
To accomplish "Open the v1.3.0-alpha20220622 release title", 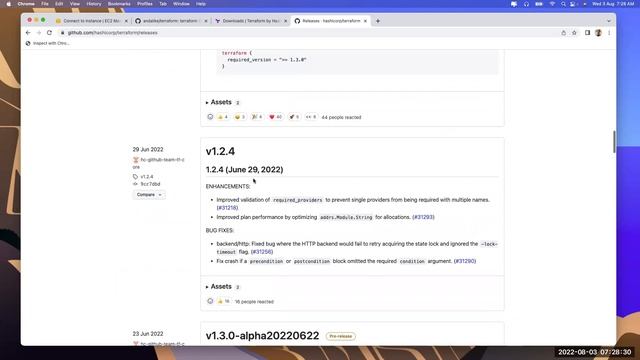I will (262, 336).
